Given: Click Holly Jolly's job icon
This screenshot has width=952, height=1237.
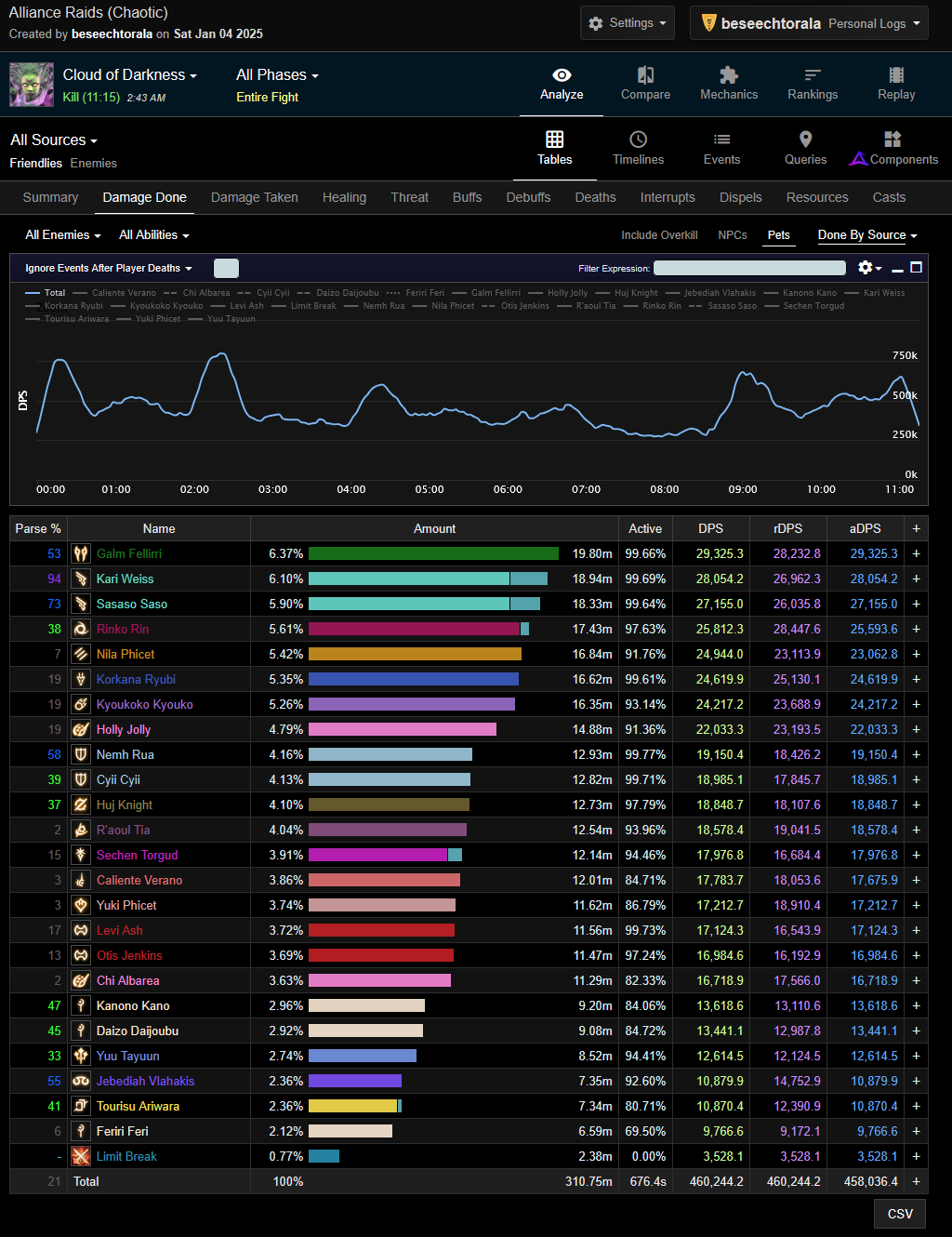Looking at the screenshot, I should (x=81, y=729).
